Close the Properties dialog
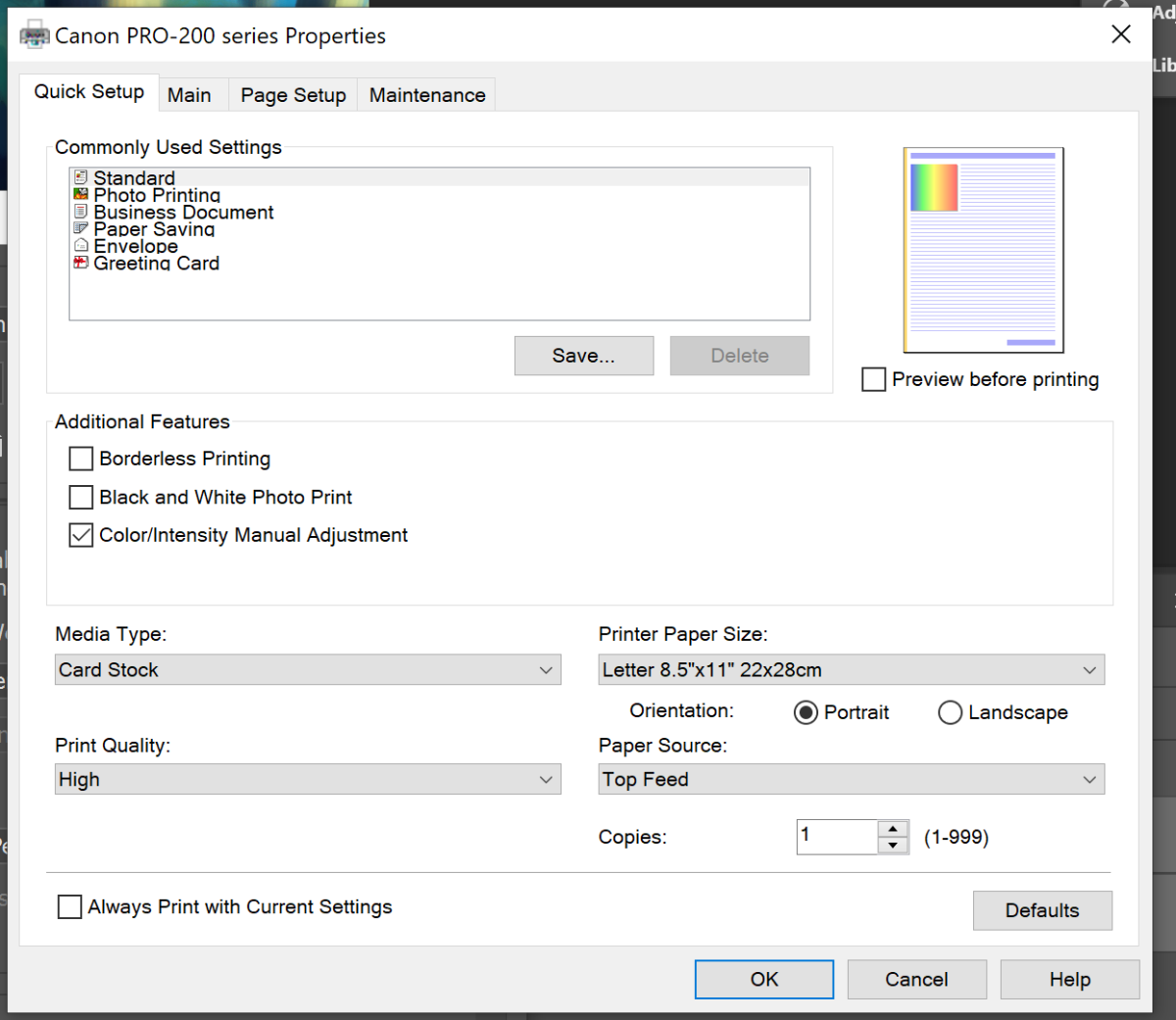This screenshot has height=1020, width=1176. [x=1121, y=34]
